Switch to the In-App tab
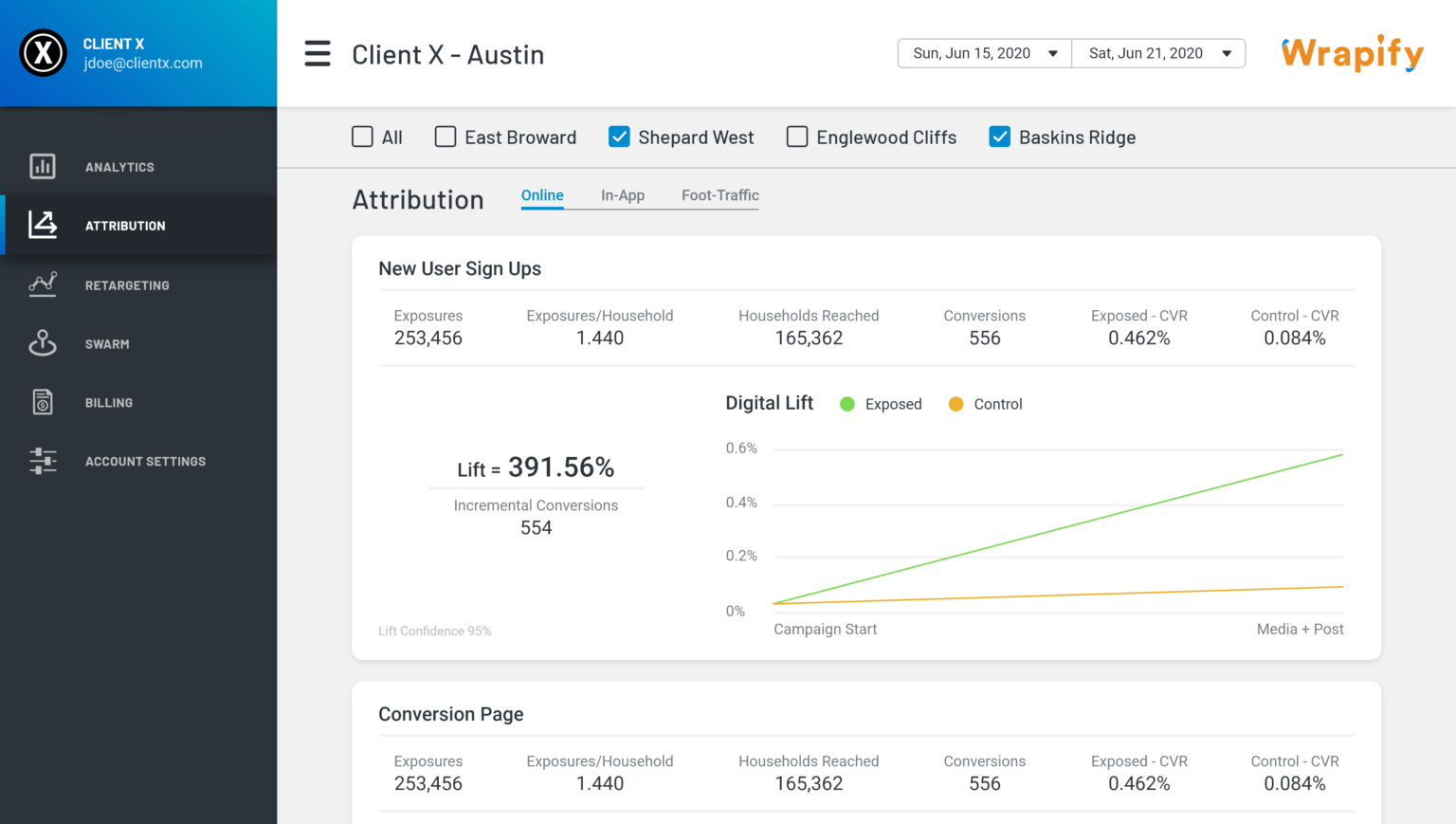1456x824 pixels. [x=623, y=195]
